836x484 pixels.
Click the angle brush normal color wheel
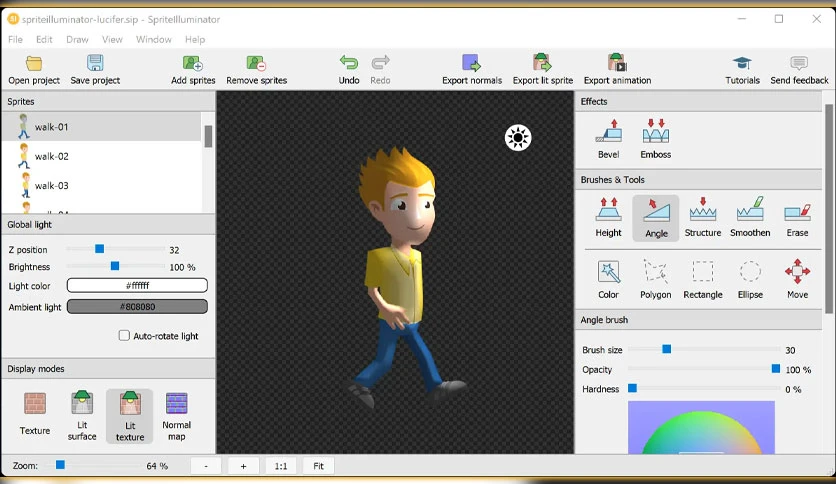tap(701, 427)
